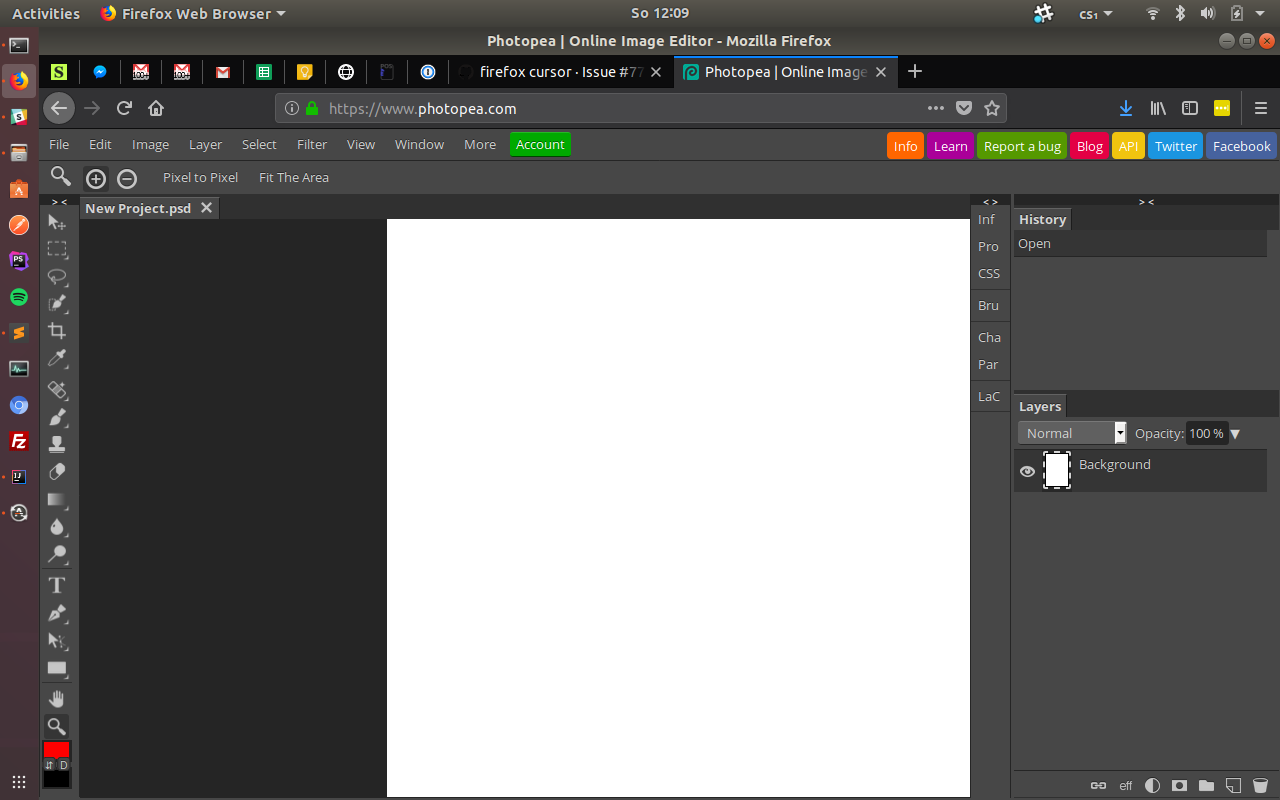Open the new adjustment layer icon
Viewport: 1280px width, 800px height.
coord(1152,786)
